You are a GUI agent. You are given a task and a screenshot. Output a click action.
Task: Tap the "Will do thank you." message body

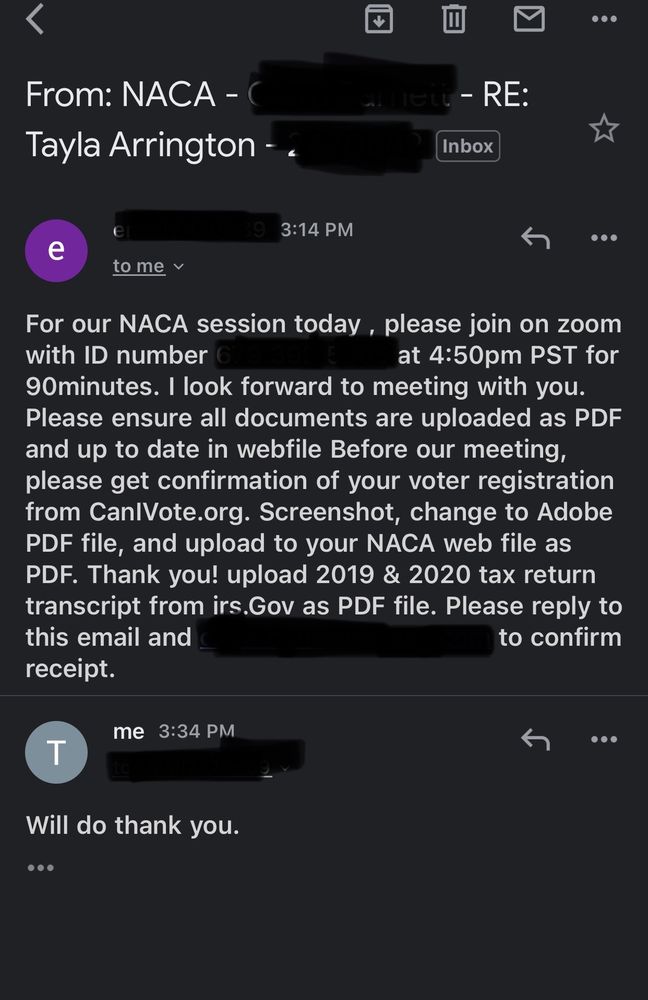(133, 826)
